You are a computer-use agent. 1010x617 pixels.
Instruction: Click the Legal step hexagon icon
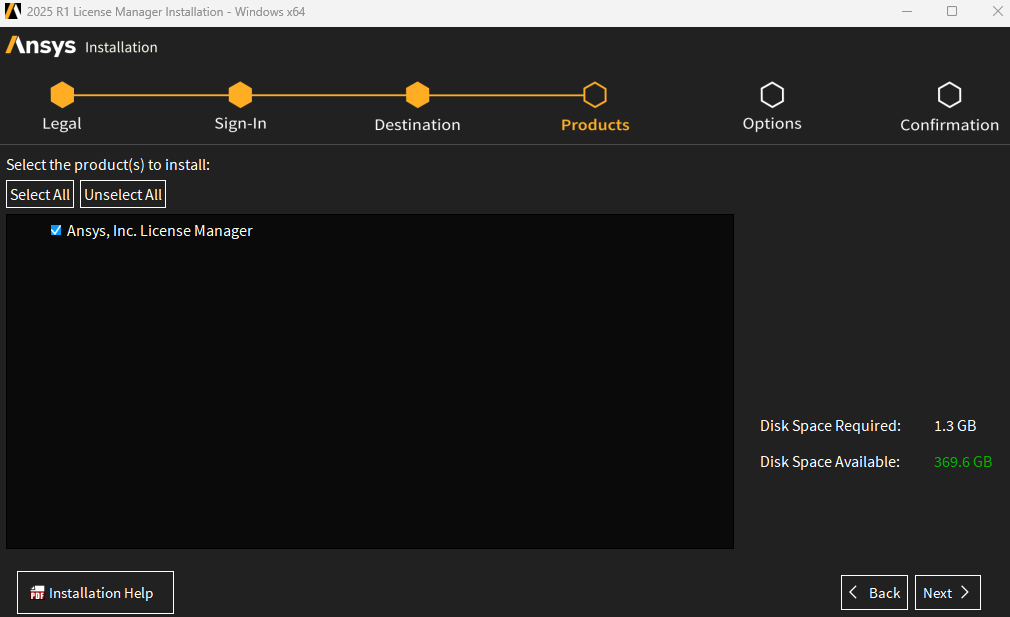pyautogui.click(x=62, y=95)
